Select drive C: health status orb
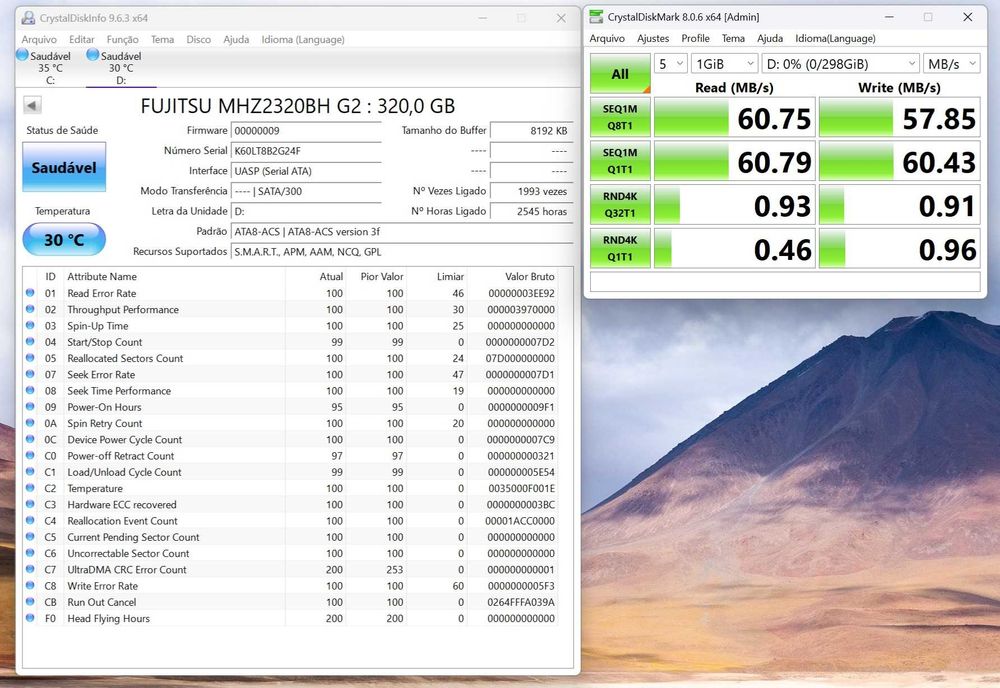Viewport: 1000px width, 688px height. coord(22,55)
